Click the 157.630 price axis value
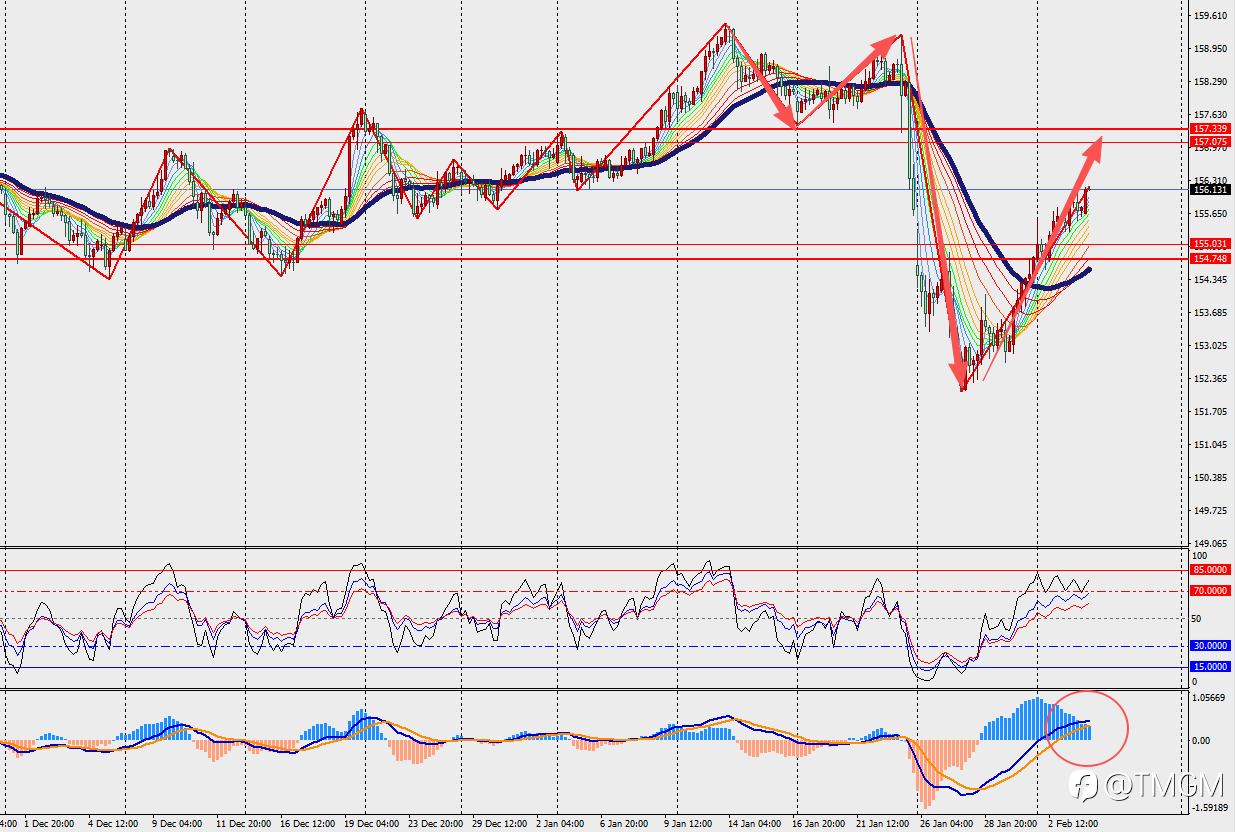The width and height of the screenshot is (1236, 832). [x=1211, y=115]
